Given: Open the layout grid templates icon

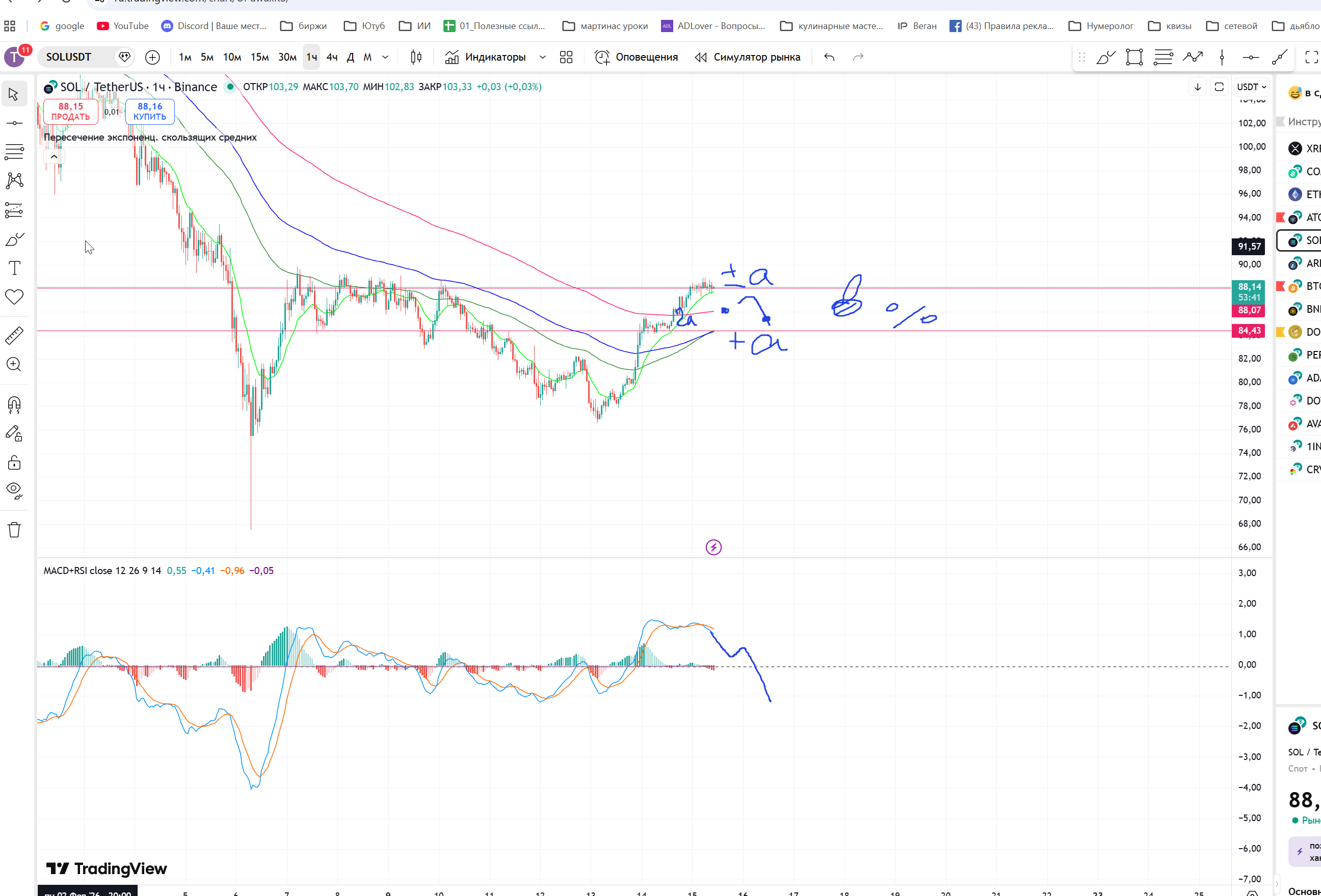Looking at the screenshot, I should 566,57.
